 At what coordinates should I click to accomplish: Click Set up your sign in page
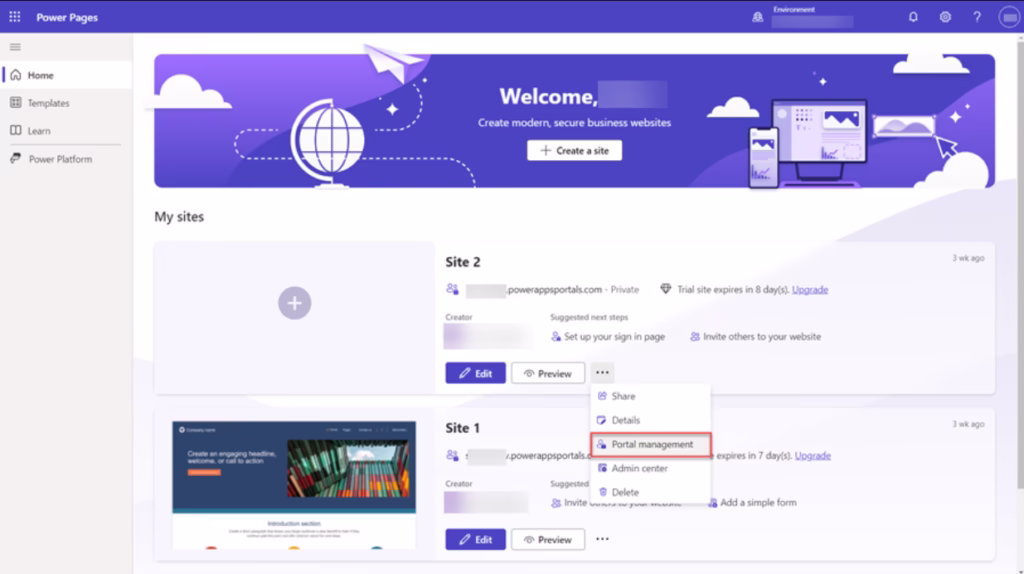point(608,336)
